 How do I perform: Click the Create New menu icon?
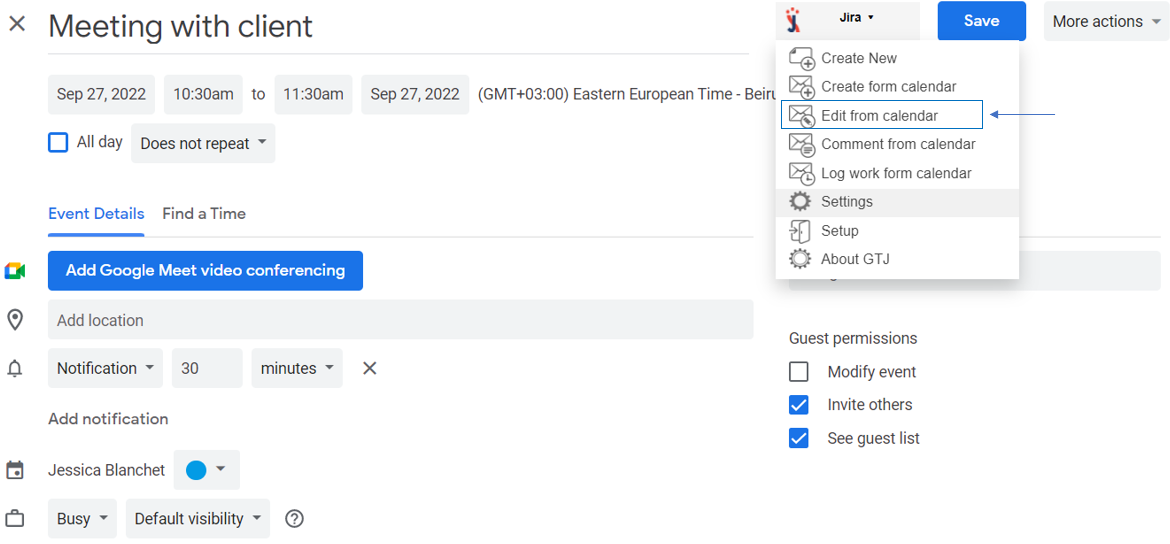pos(801,58)
